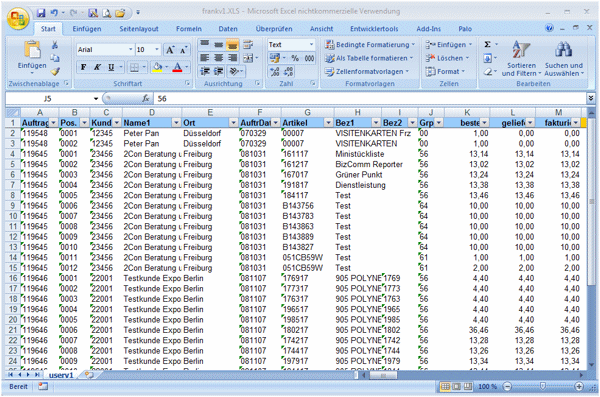Insert function with the fx icon
The image size is (600, 397).
(145, 99)
